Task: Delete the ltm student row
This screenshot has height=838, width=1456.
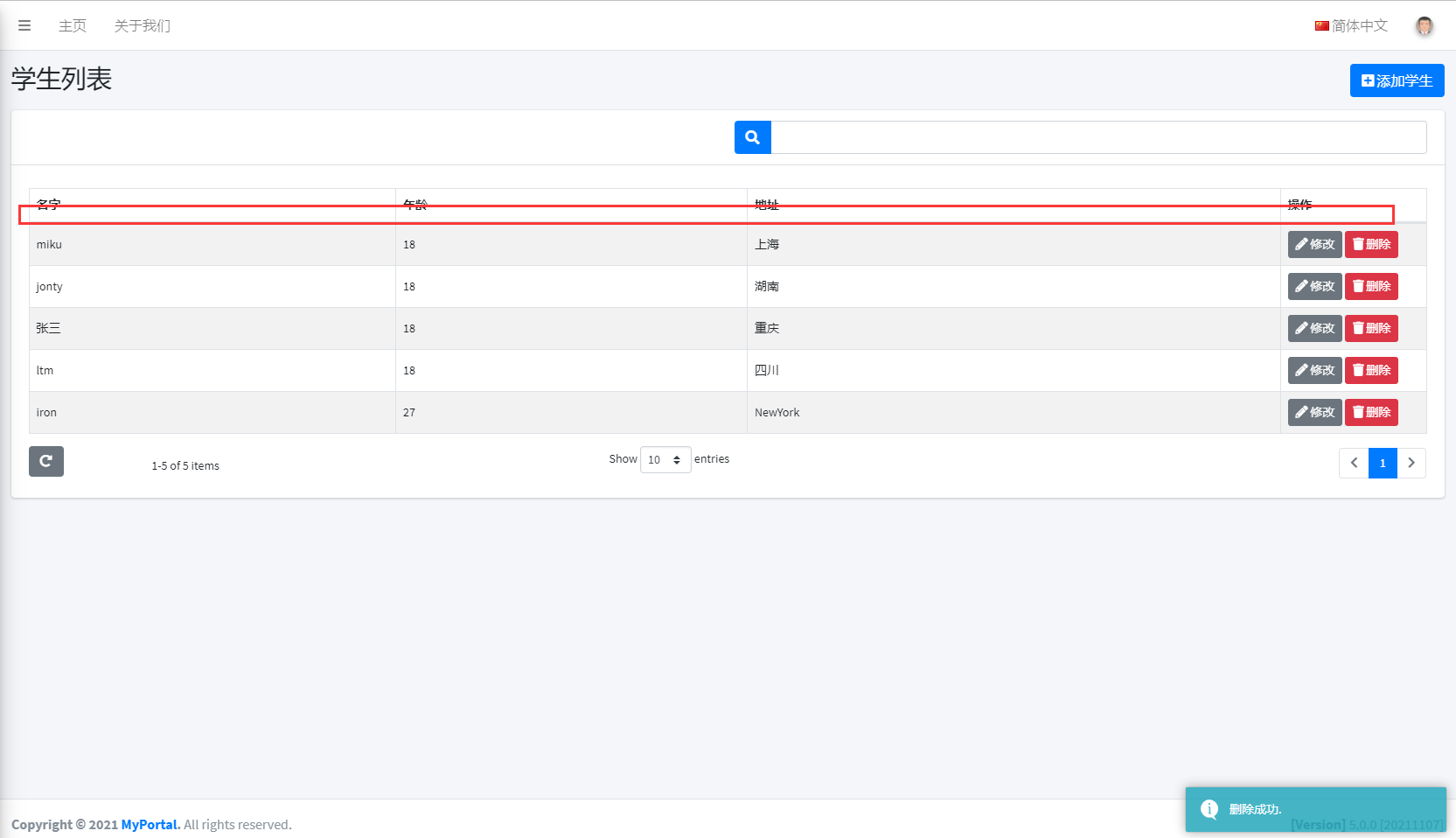Action: (x=1370, y=370)
